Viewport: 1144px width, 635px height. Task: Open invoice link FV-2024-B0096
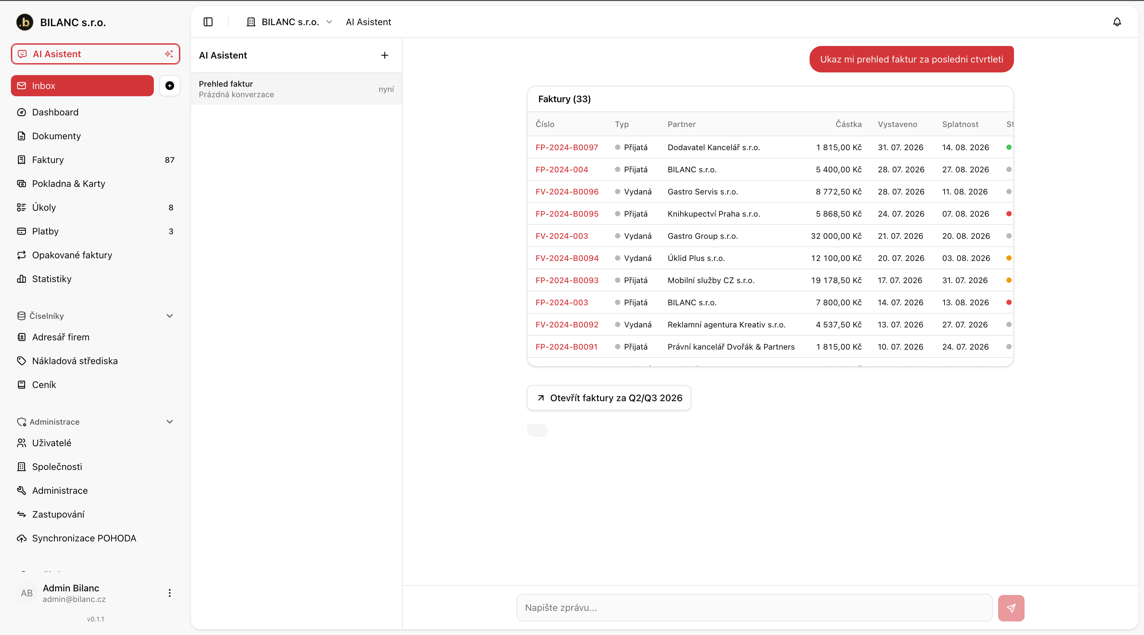coord(567,192)
